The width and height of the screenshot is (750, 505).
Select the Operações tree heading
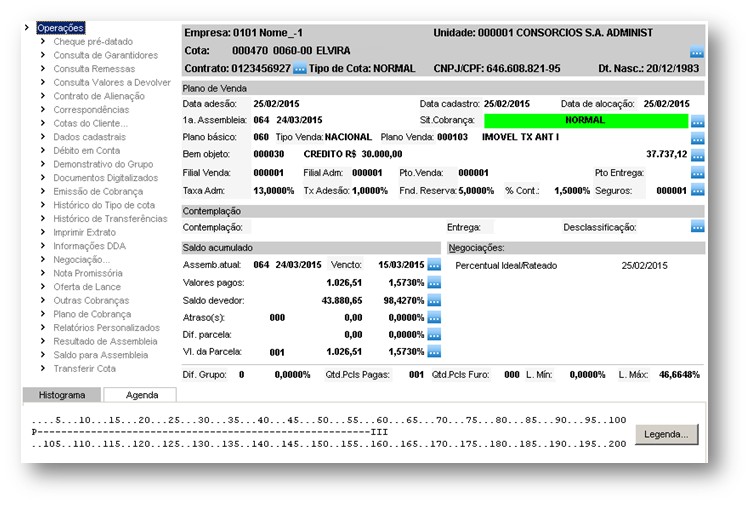click(60, 28)
